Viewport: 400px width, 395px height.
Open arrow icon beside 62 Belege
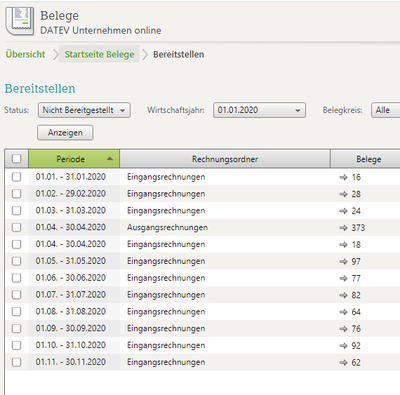click(343, 362)
